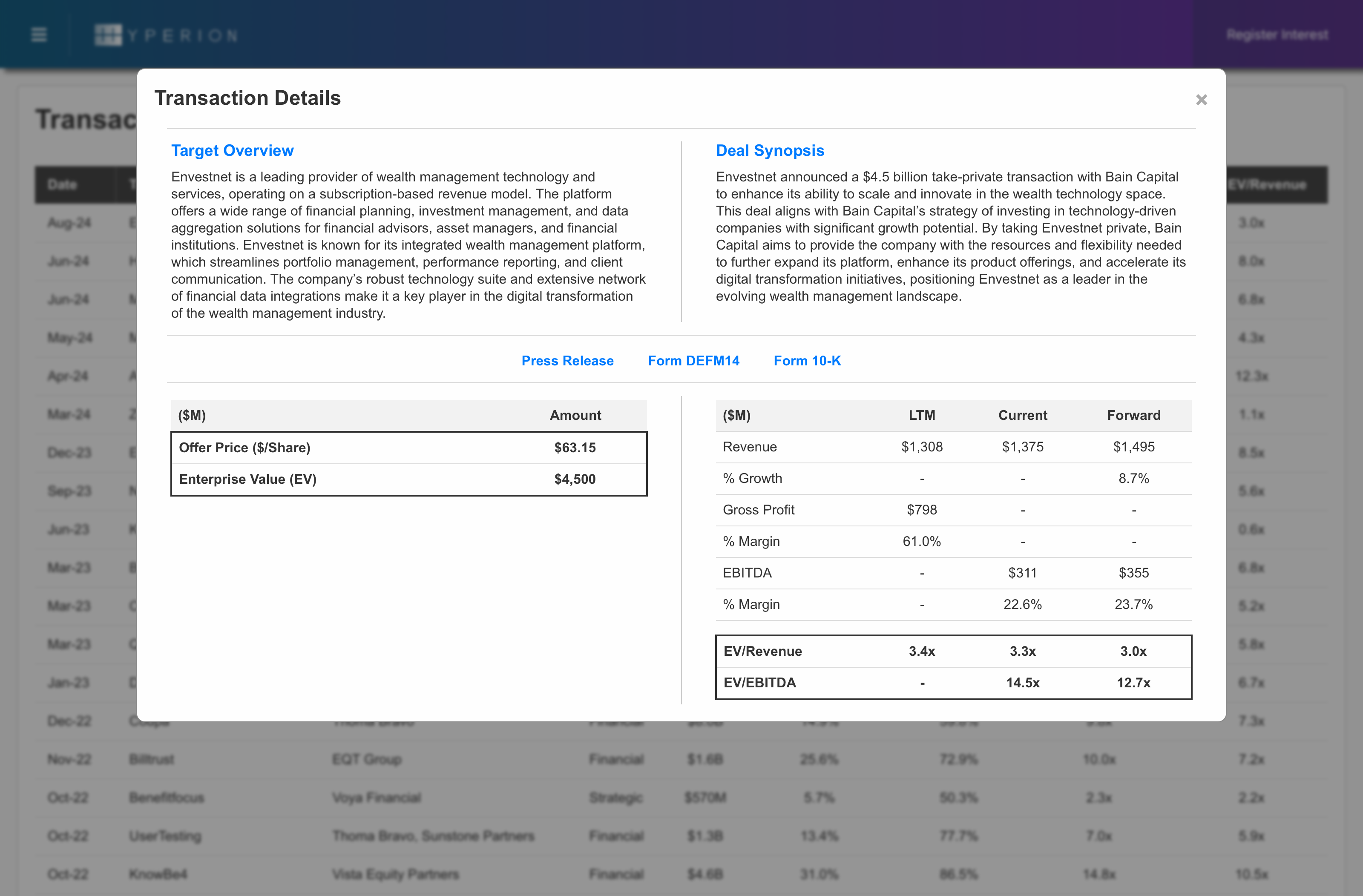Viewport: 1363px width, 896px height.
Task: Click Vista Equity Partners in background table
Action: click(396, 875)
